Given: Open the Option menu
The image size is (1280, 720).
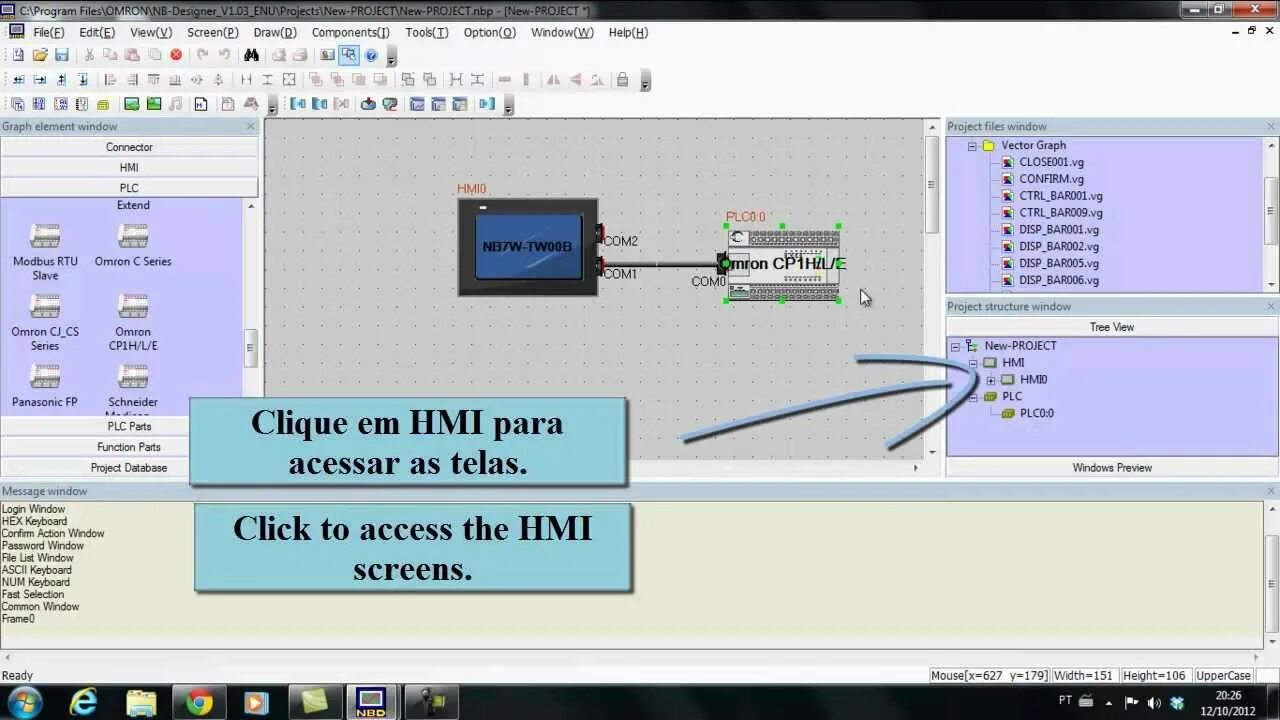Looking at the screenshot, I should pyautogui.click(x=489, y=32).
